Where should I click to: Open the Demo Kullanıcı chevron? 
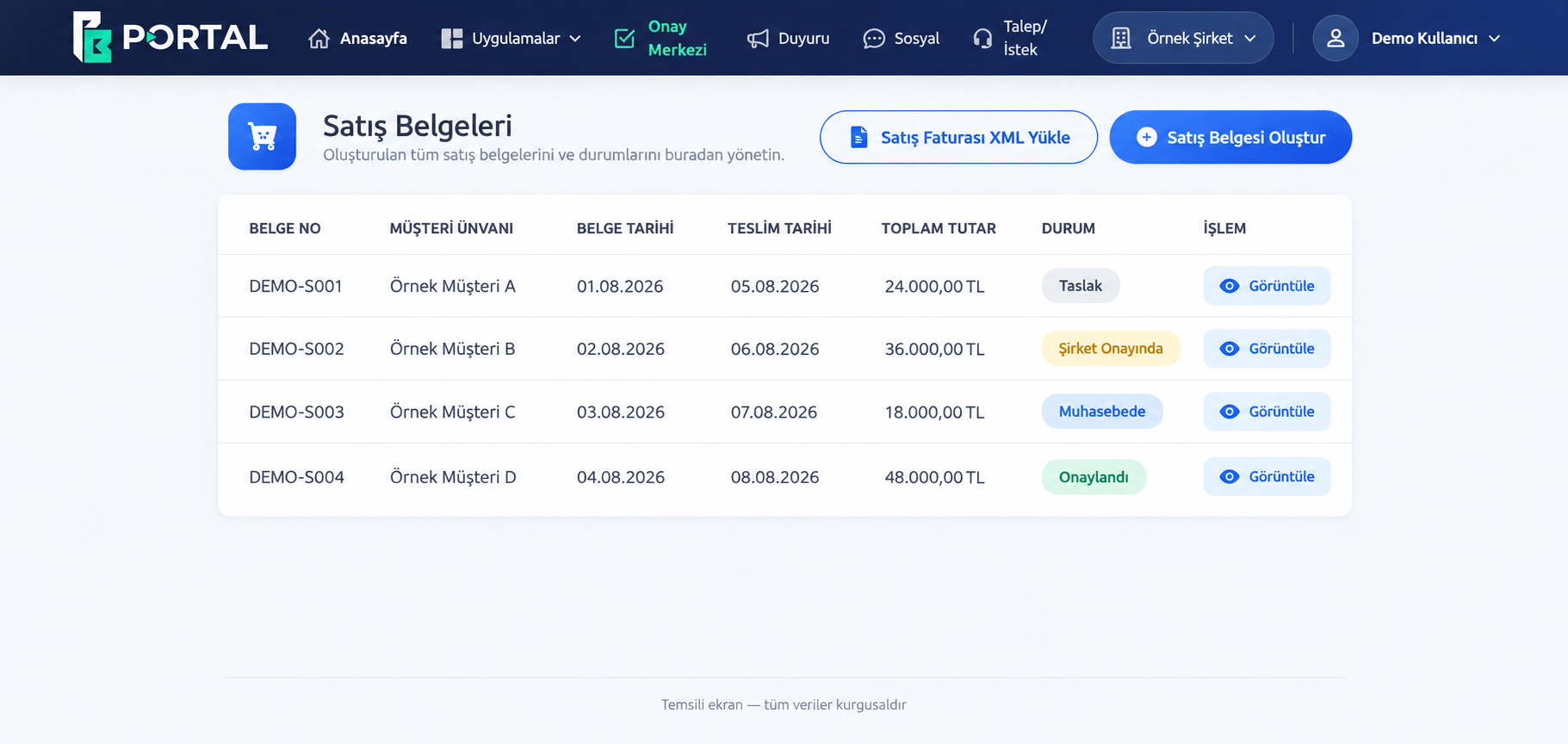pos(1494,39)
